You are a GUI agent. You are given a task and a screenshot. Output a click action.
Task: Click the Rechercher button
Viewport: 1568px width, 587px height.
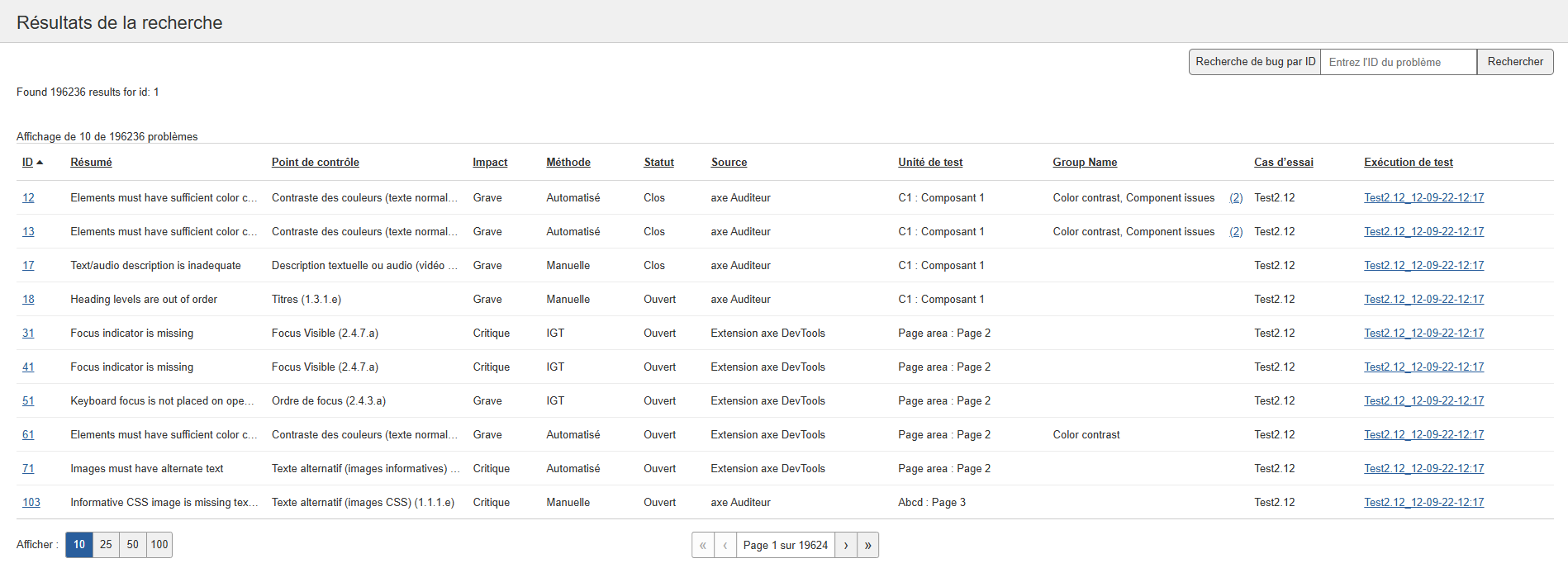point(1514,62)
